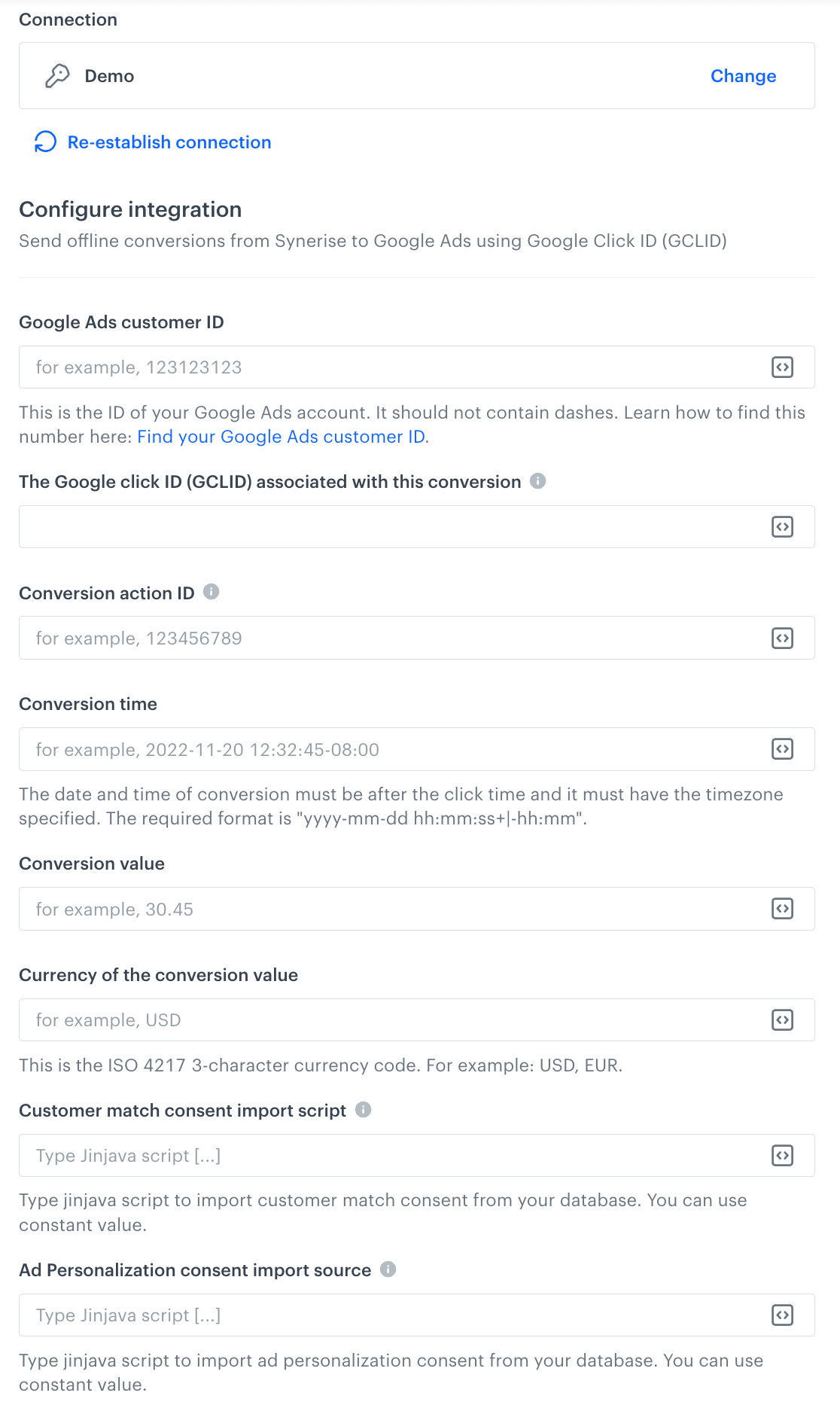
Task: Open code editor for Conversion action ID
Action: pyautogui.click(x=783, y=638)
